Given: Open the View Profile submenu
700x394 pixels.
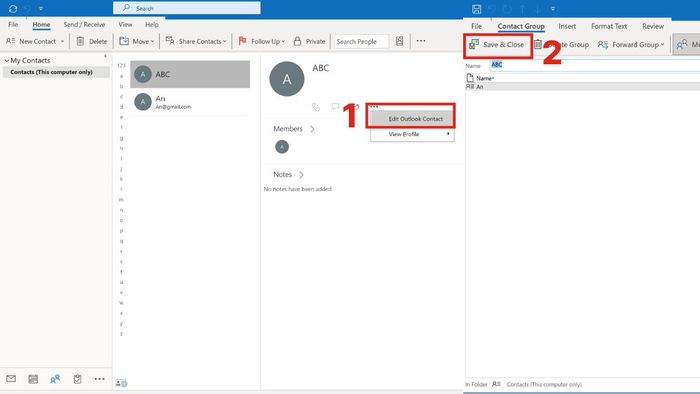Looking at the screenshot, I should (x=412, y=134).
